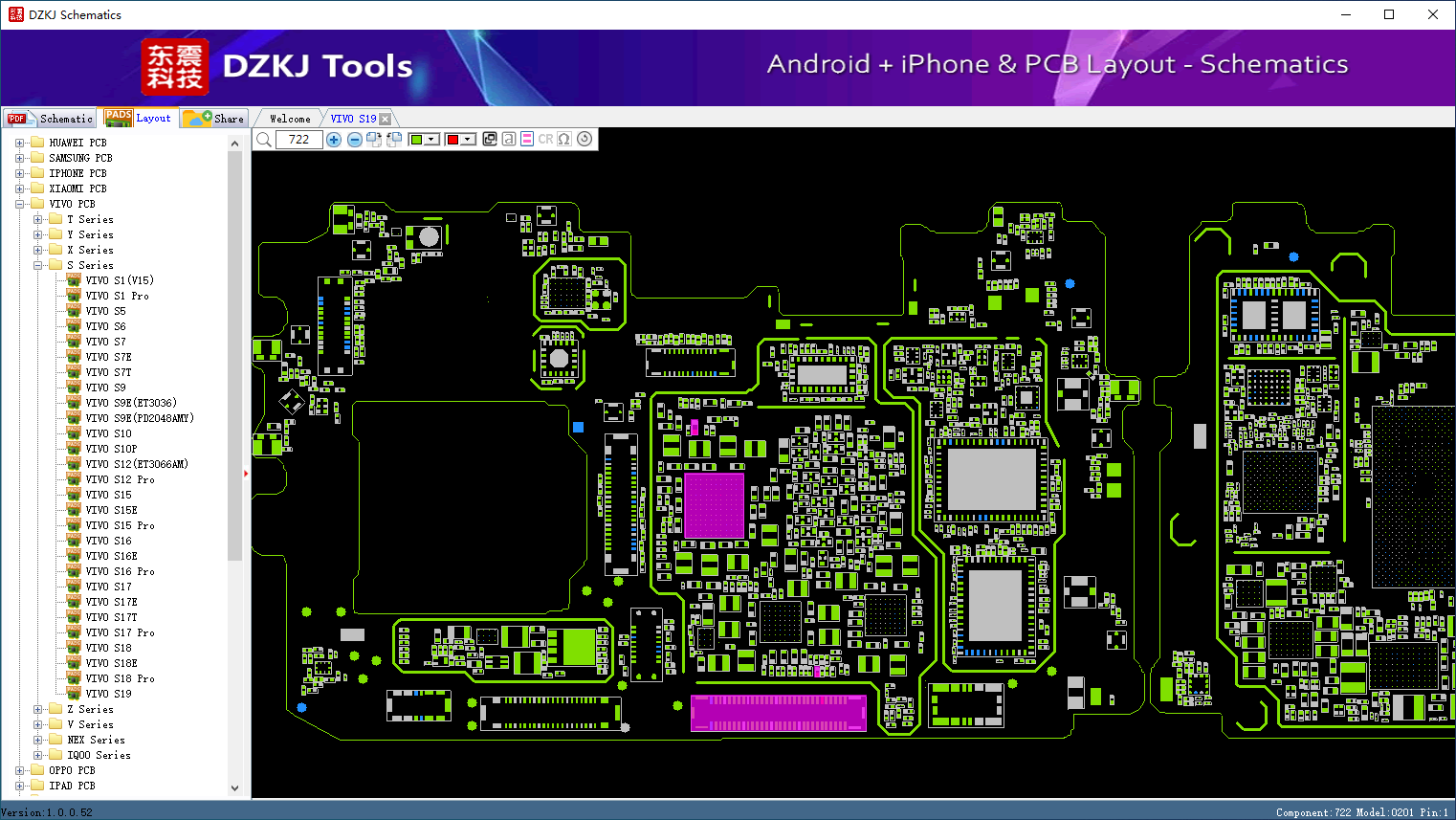Select VIVO S1 Pro in the tree
The width and height of the screenshot is (1456, 820).
pos(118,296)
